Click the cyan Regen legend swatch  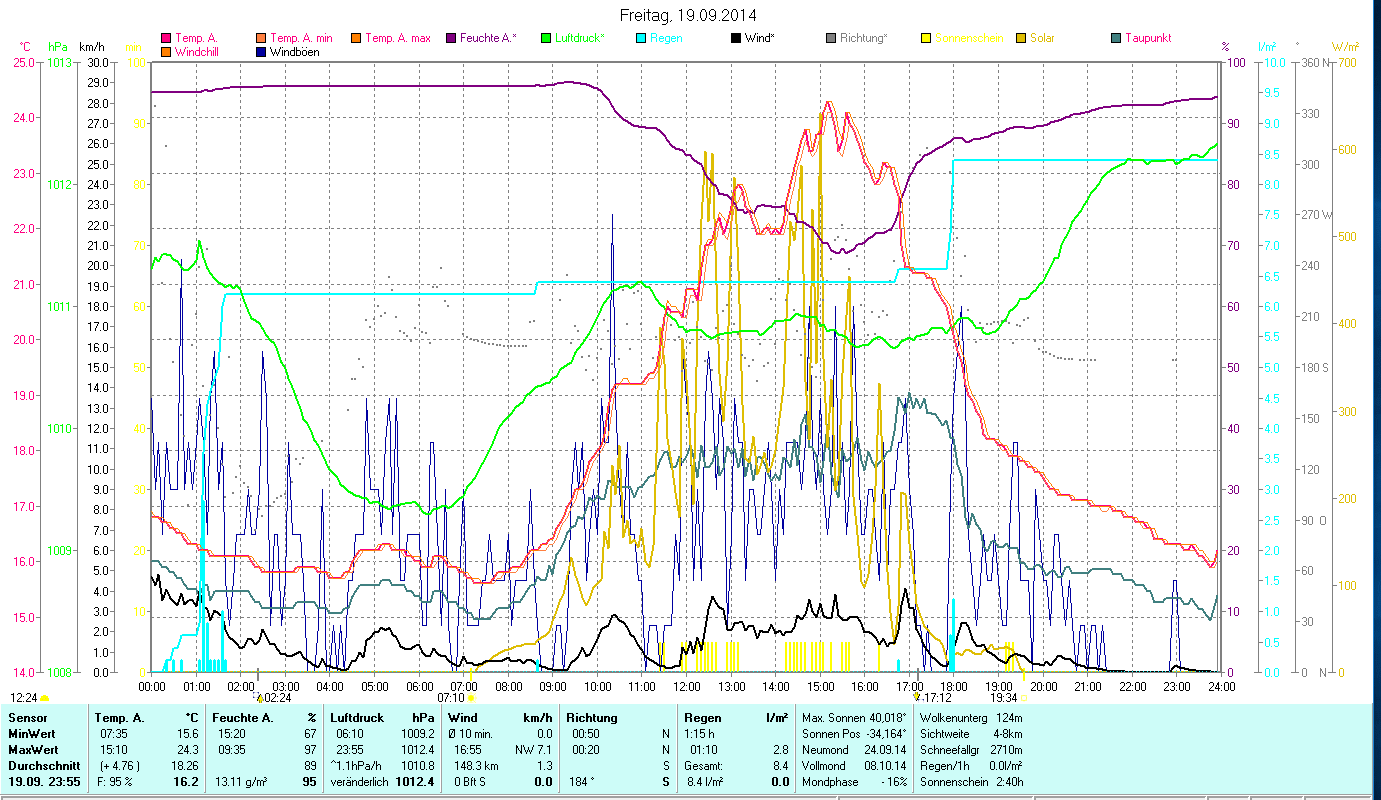point(640,39)
